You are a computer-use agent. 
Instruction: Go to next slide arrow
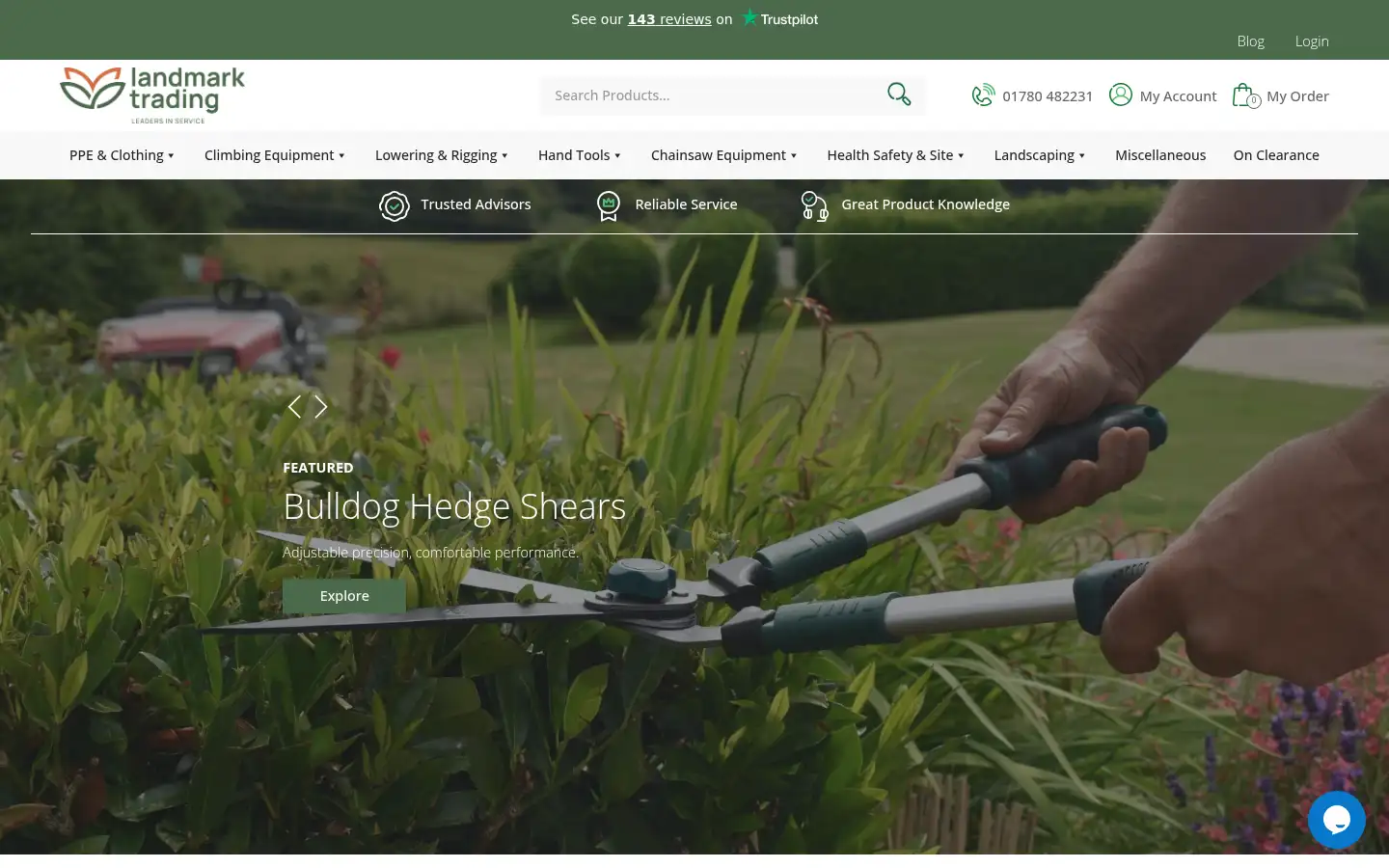coord(321,407)
